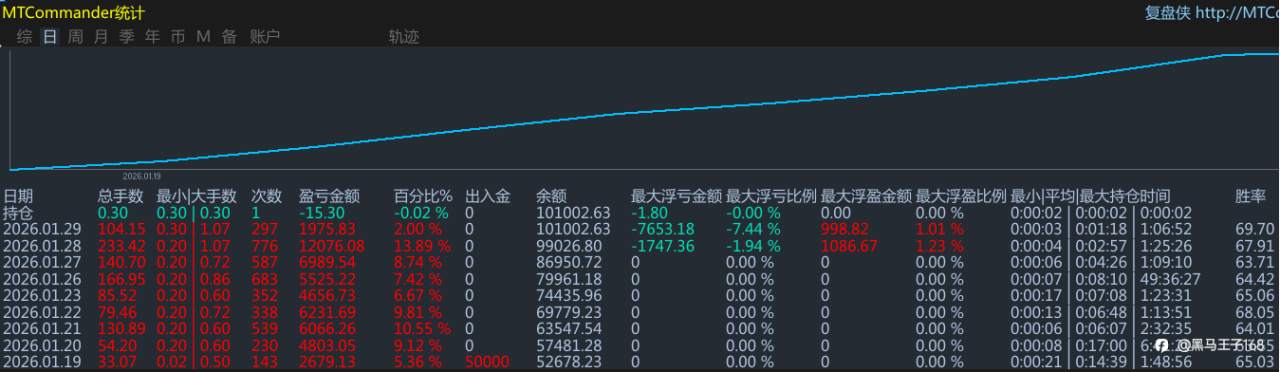The image size is (1280, 372).
Task: Click the 日期 column header
Action: 18,196
